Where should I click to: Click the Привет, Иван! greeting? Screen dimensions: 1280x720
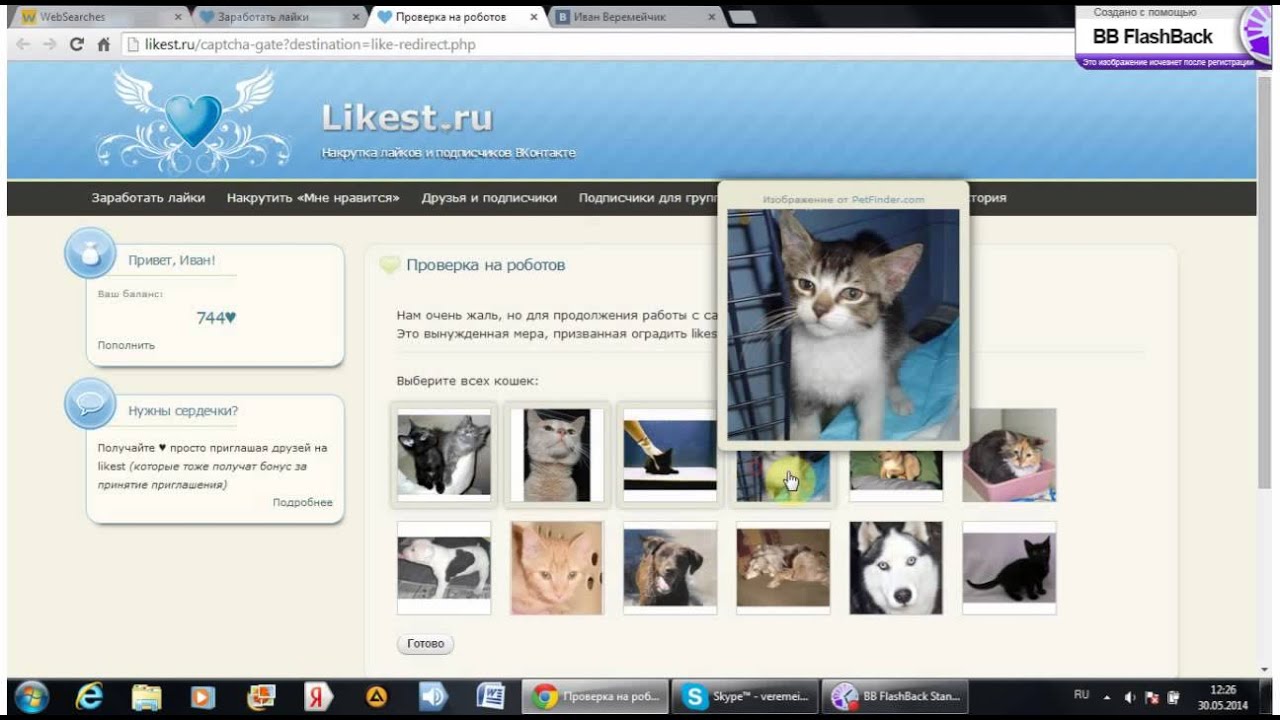click(172, 261)
